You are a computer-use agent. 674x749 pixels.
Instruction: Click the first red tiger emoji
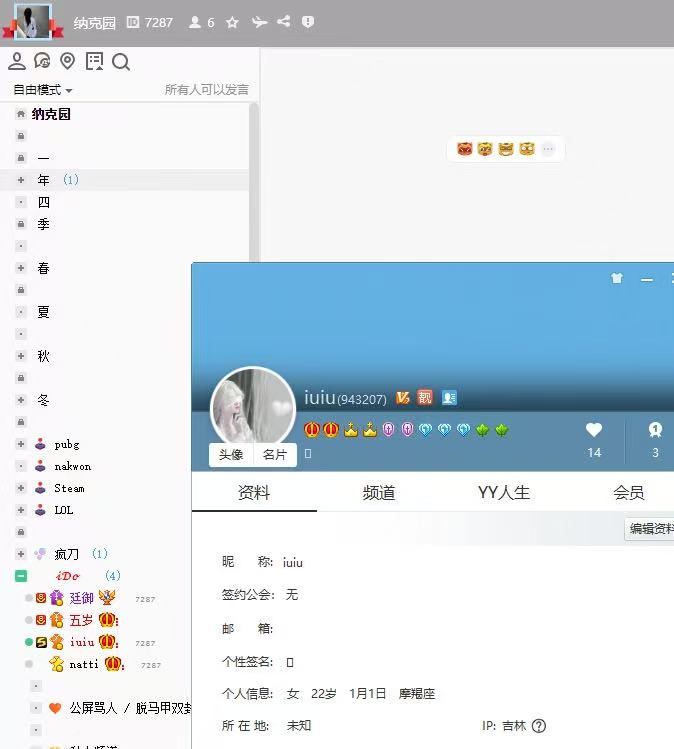coord(464,149)
